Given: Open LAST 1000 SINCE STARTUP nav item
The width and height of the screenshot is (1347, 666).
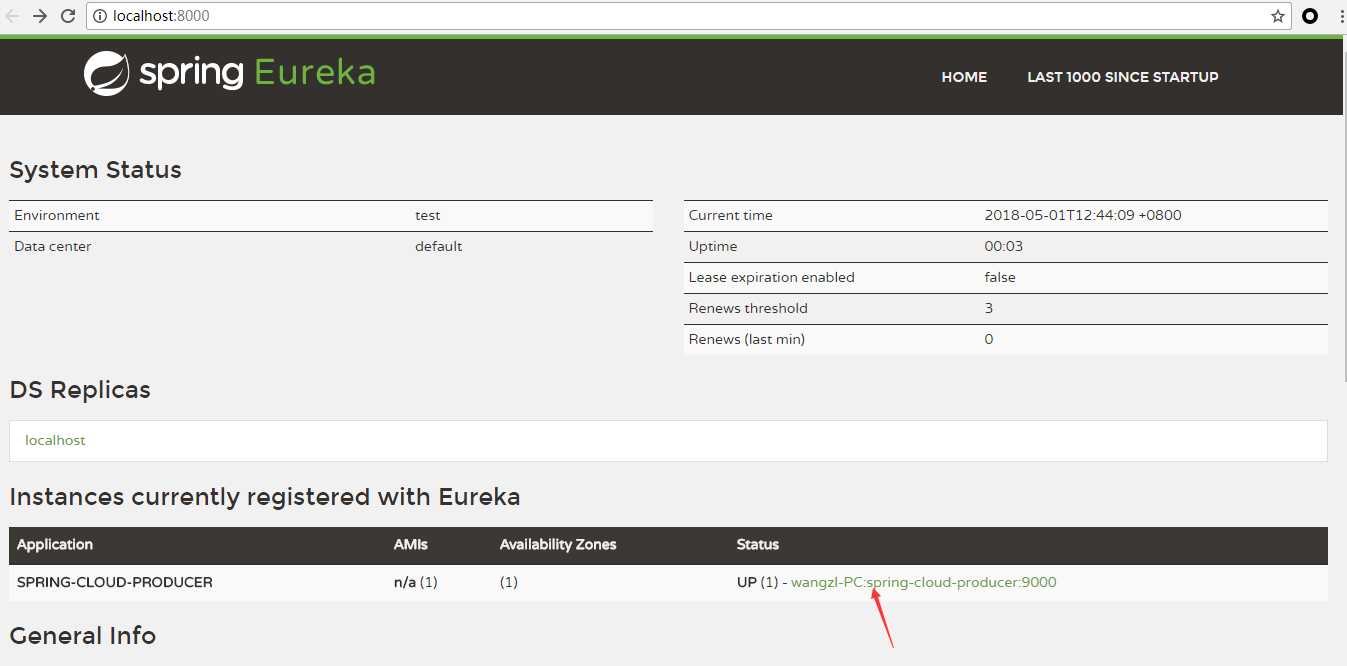Looking at the screenshot, I should (x=1122, y=77).
